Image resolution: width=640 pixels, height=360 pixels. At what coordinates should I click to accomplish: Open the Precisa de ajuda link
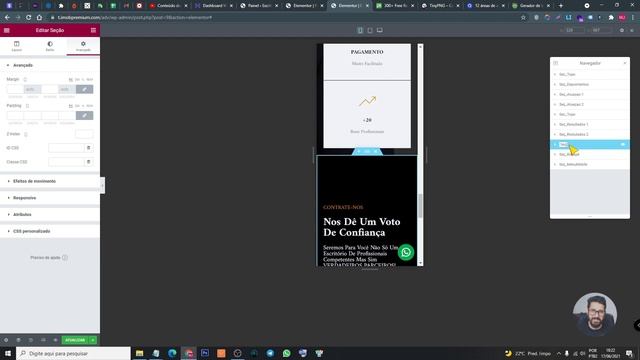(x=49, y=258)
